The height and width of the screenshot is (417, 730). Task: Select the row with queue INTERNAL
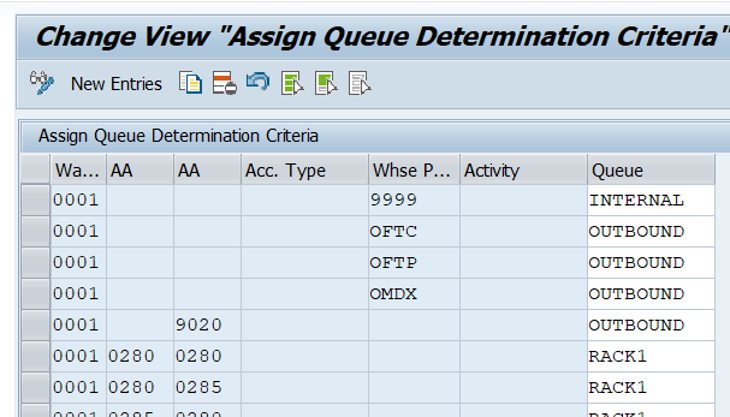pyautogui.click(x=35, y=200)
